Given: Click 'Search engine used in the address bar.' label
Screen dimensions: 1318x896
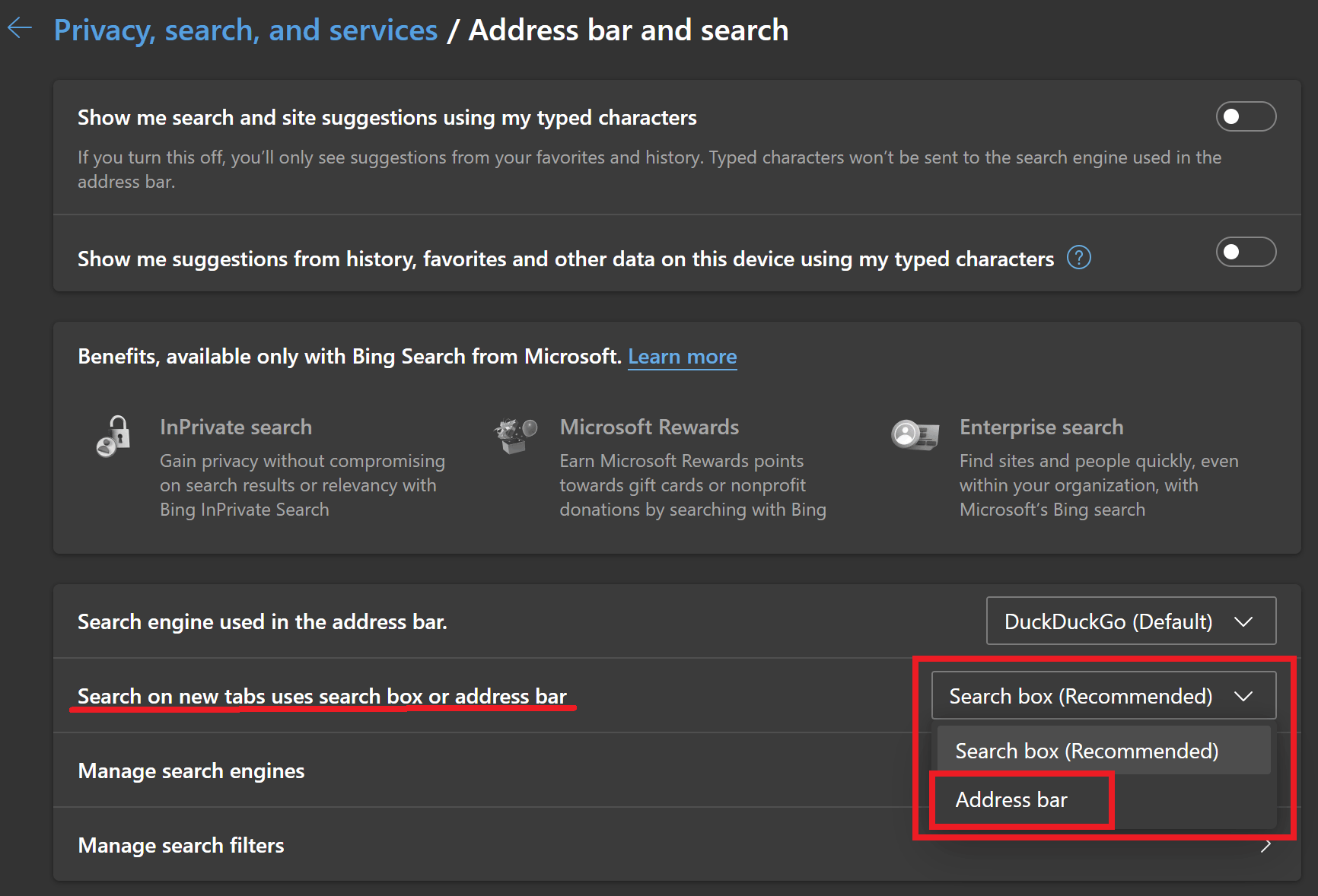Looking at the screenshot, I should (x=263, y=621).
